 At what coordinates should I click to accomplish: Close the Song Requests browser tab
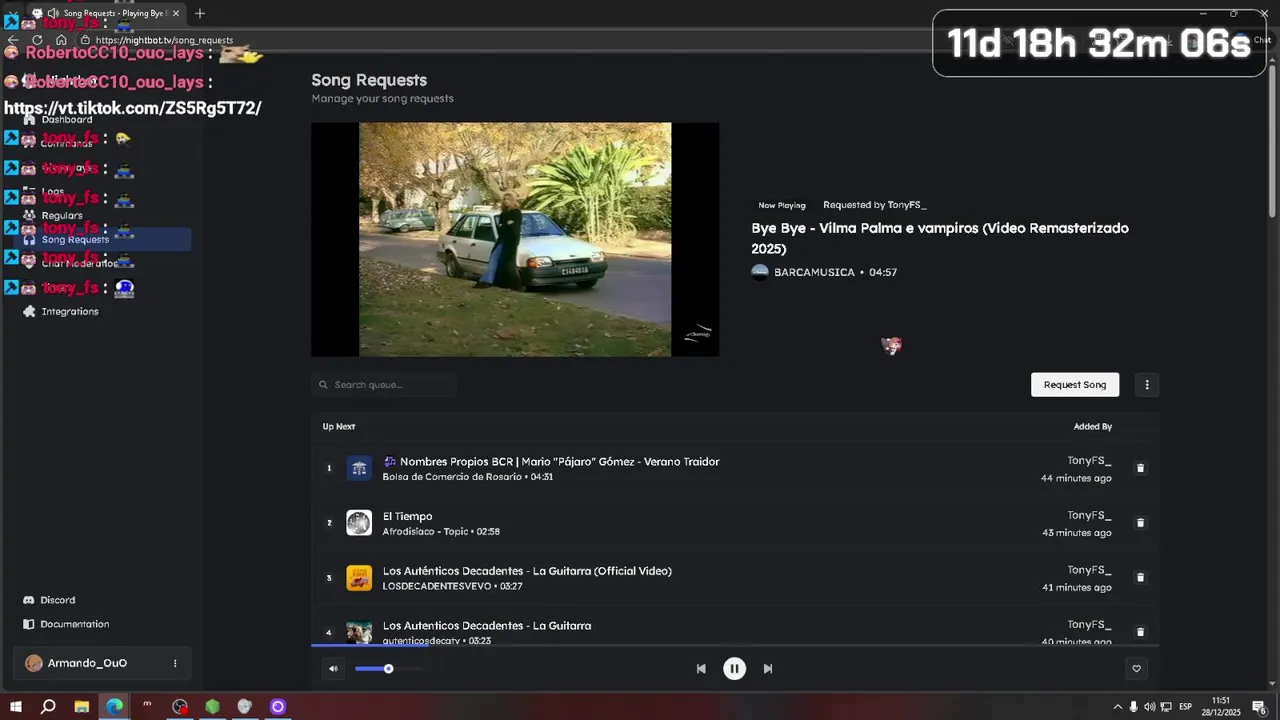[x=176, y=13]
